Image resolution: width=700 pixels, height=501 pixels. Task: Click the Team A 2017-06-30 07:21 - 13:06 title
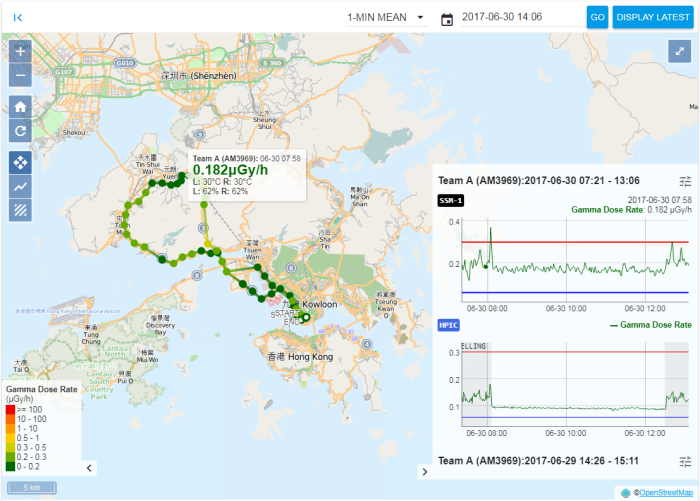(x=538, y=181)
